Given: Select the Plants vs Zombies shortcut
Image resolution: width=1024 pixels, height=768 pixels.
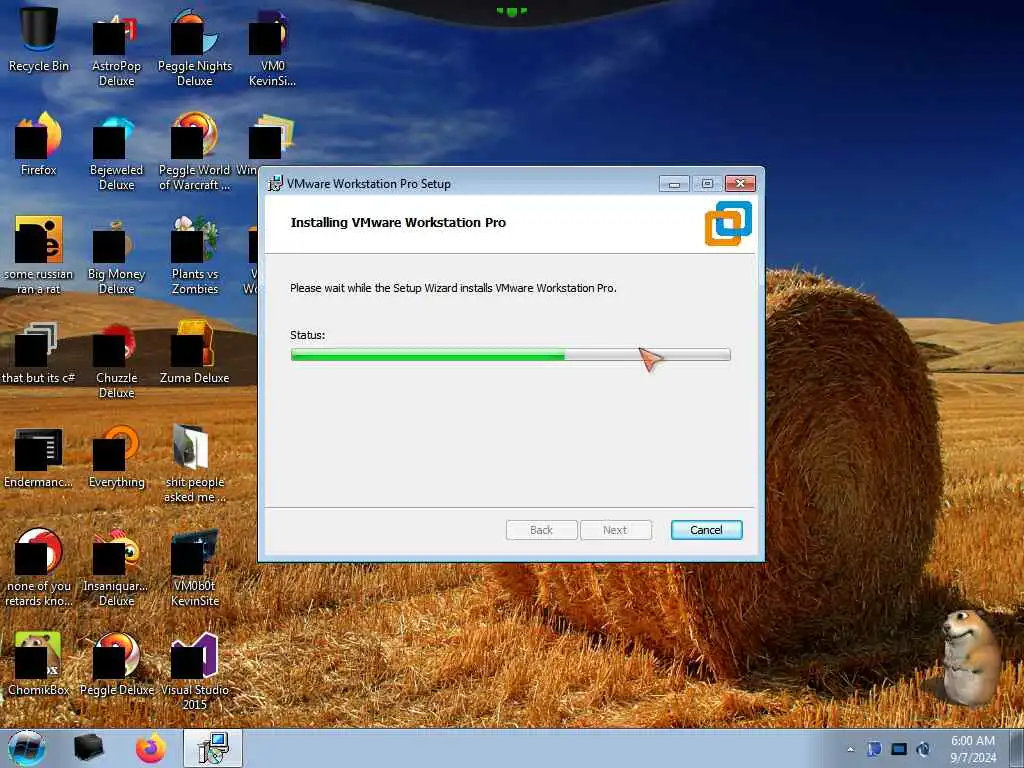Looking at the screenshot, I should pos(195,256).
